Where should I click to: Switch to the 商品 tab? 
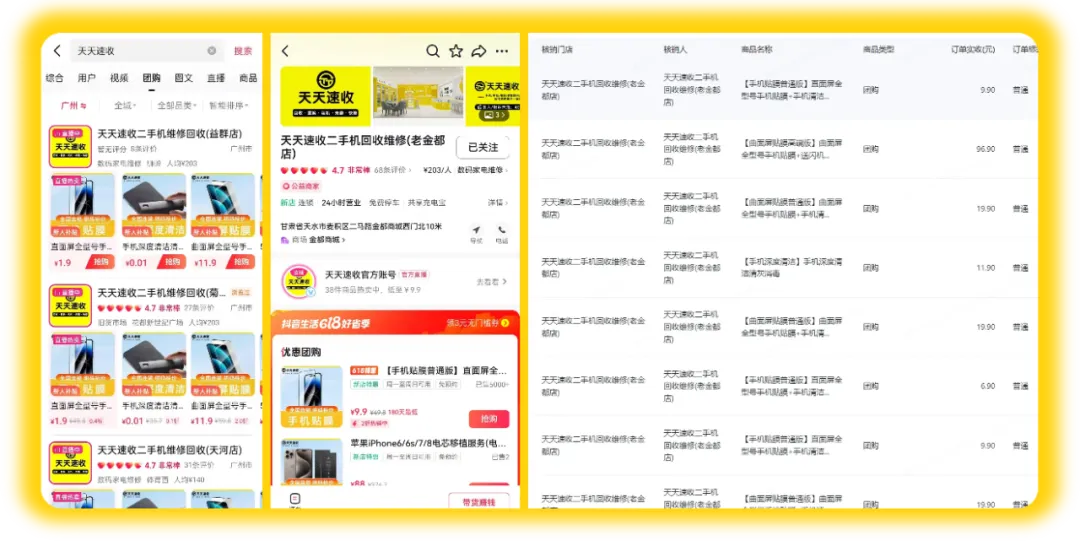(248, 78)
